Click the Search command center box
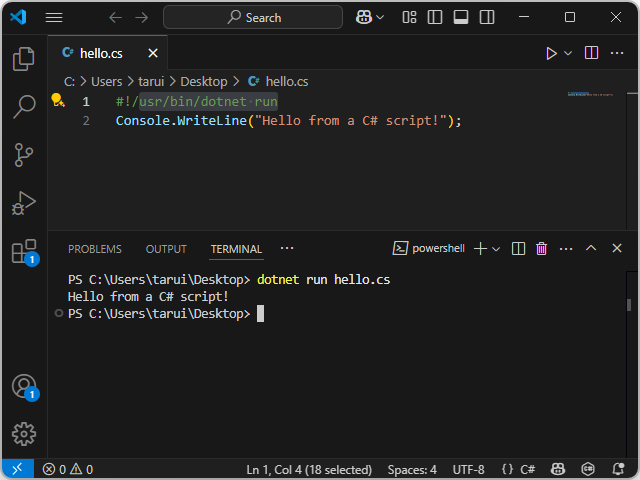The height and width of the screenshot is (480, 640). [x=253, y=17]
